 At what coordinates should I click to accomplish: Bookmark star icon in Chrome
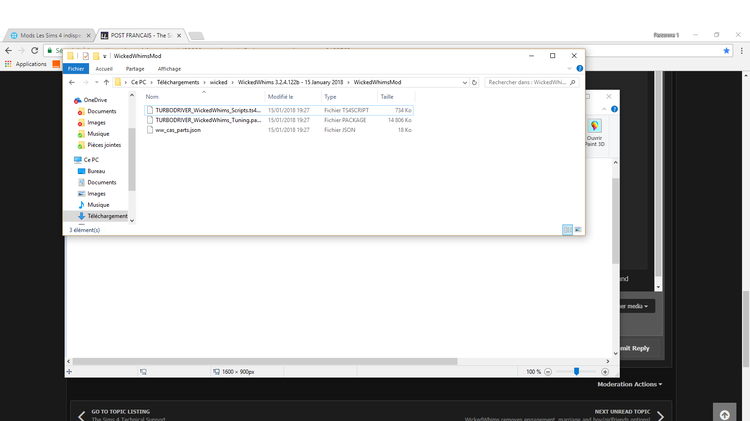[x=727, y=50]
